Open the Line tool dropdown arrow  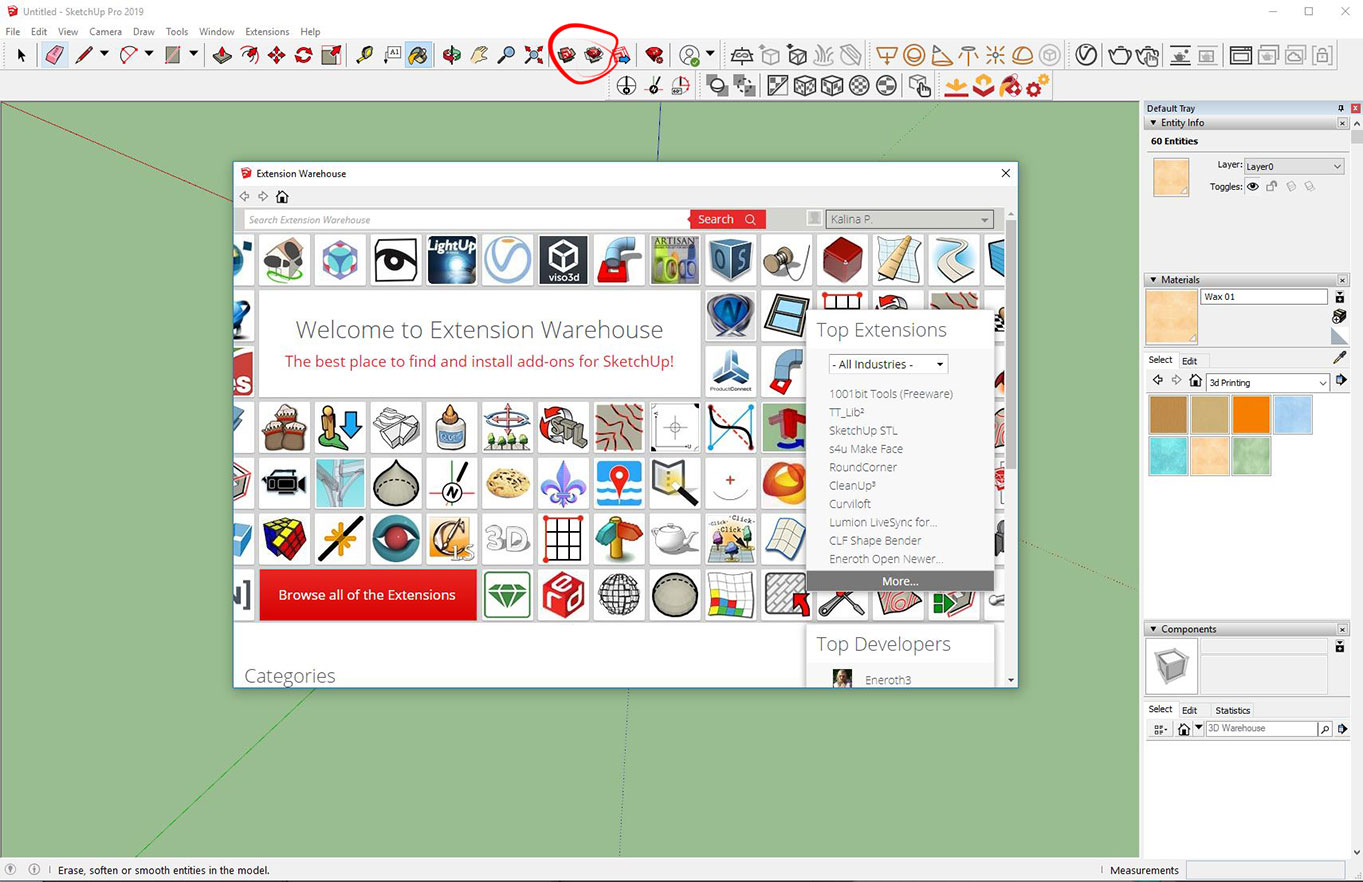click(x=103, y=55)
